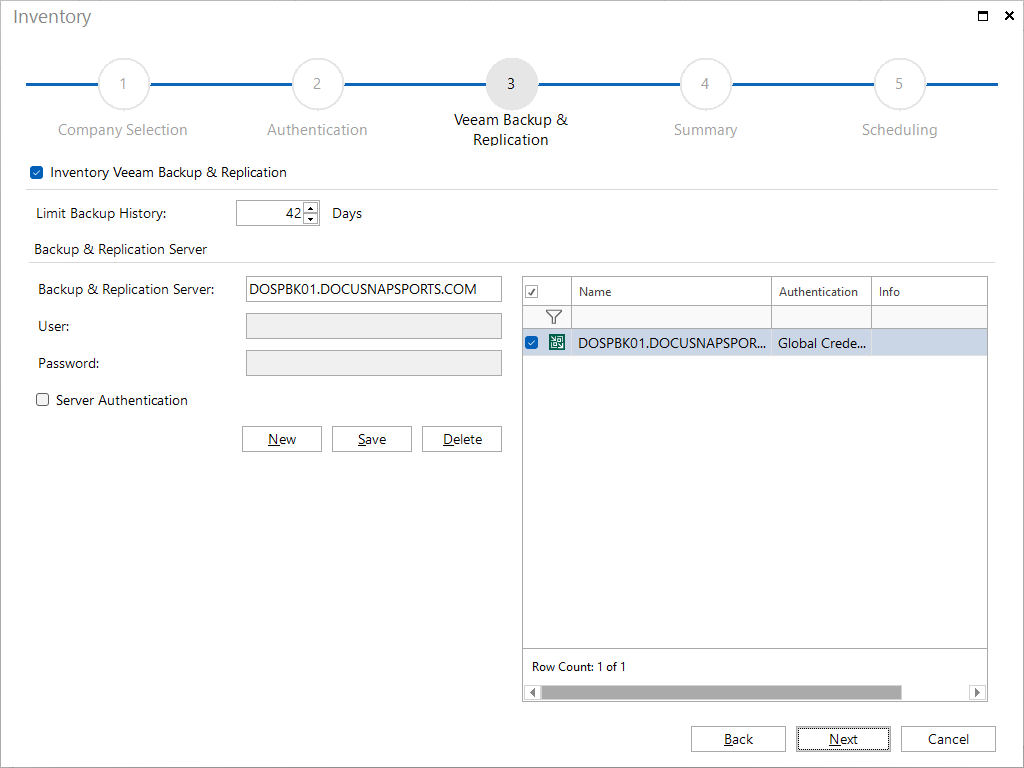Click the Row Count: 1 of 1 text
The image size is (1024, 768).
[579, 666]
